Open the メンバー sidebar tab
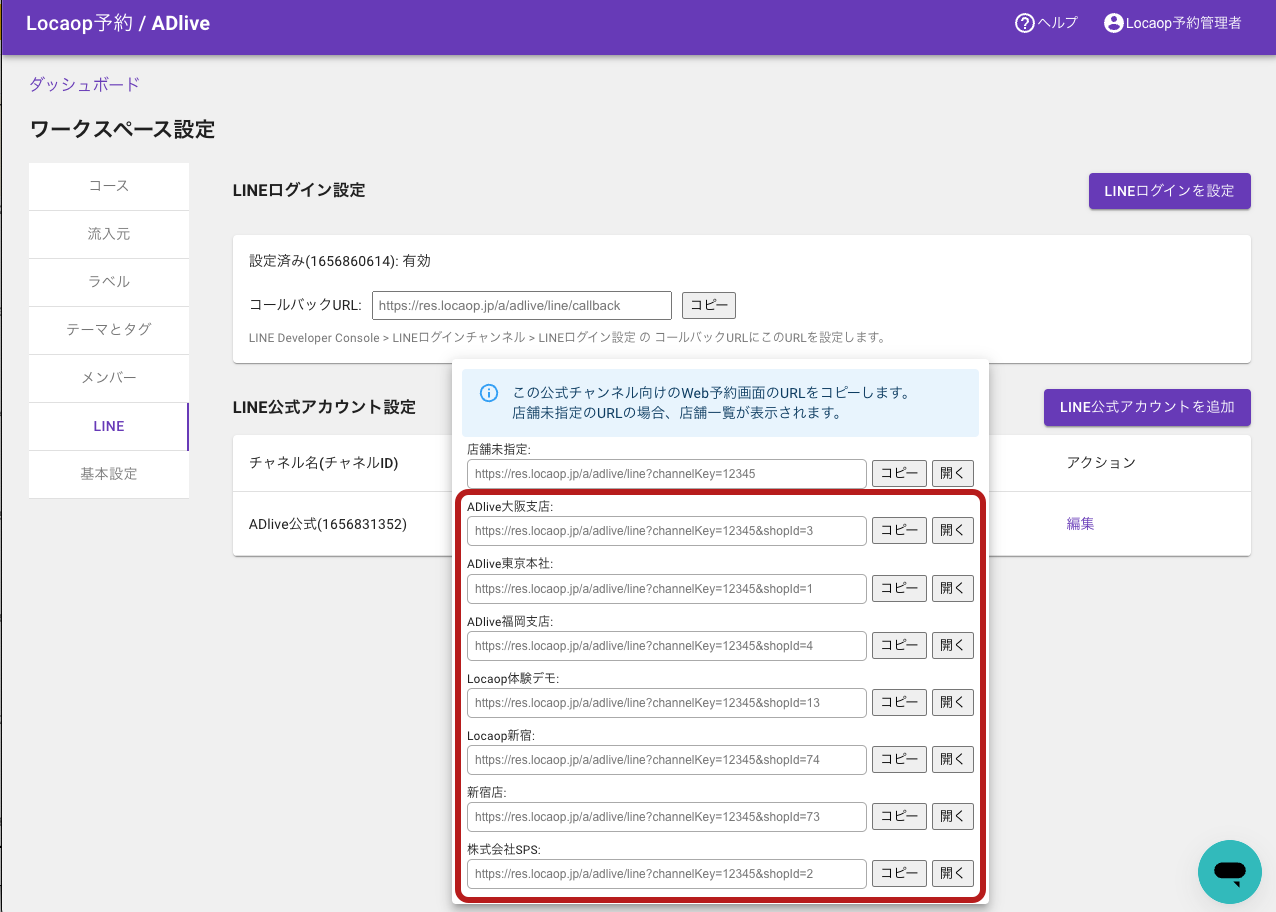 (109, 378)
